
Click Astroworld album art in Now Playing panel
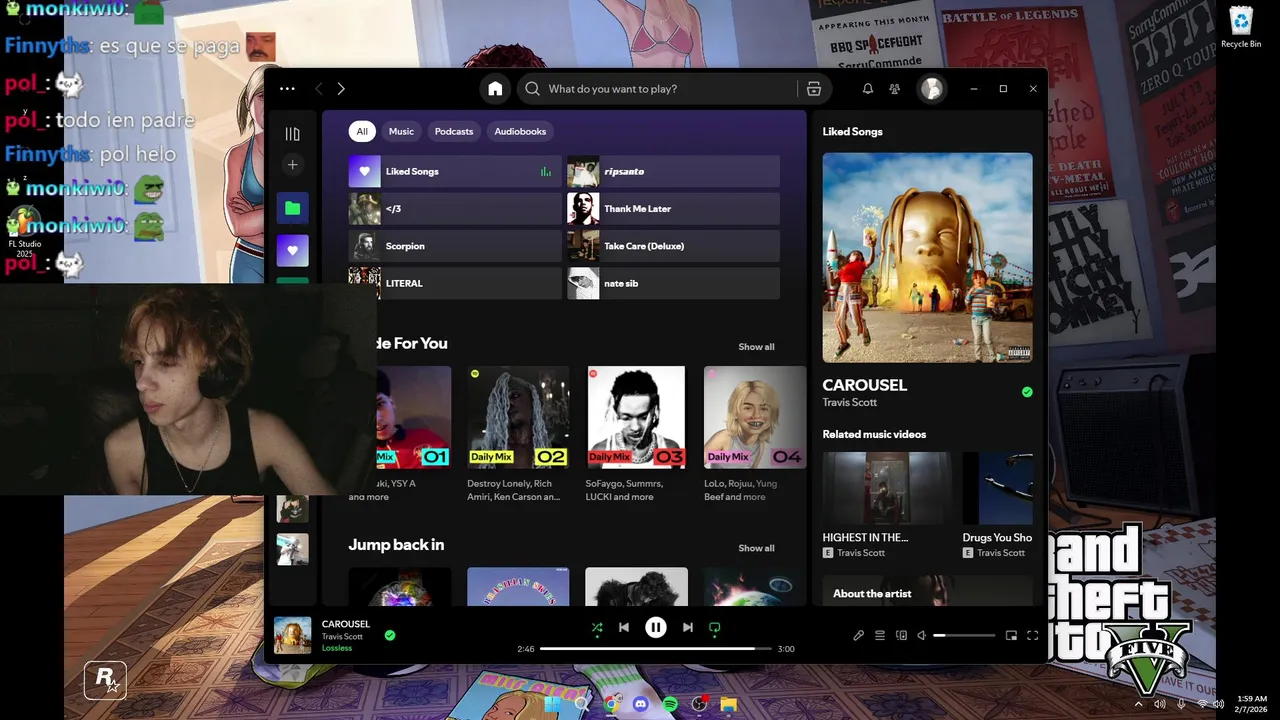[928, 257]
